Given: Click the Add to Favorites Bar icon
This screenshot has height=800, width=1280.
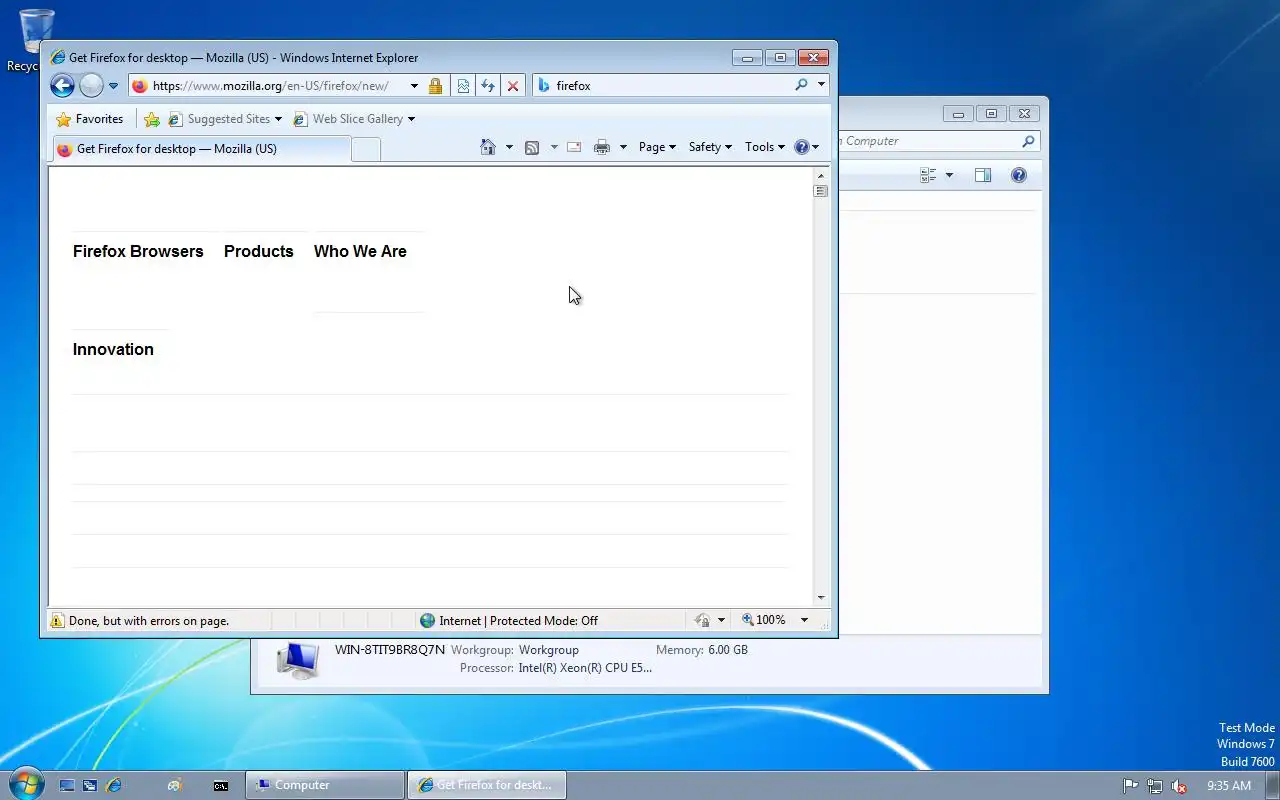Looking at the screenshot, I should point(152,119).
